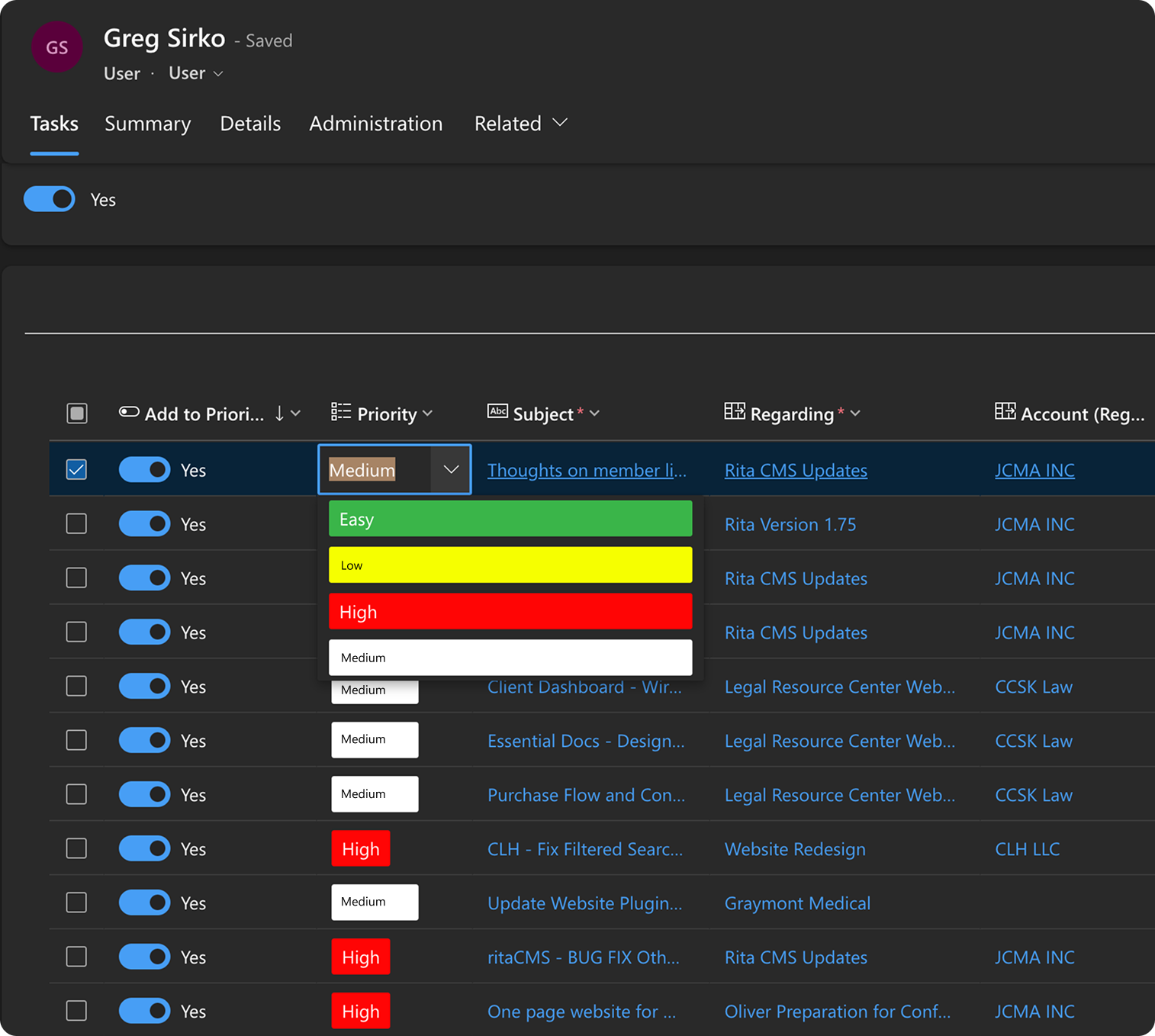This screenshot has height=1036, width=1155.
Task: Open the Administration tab
Action: click(x=375, y=124)
